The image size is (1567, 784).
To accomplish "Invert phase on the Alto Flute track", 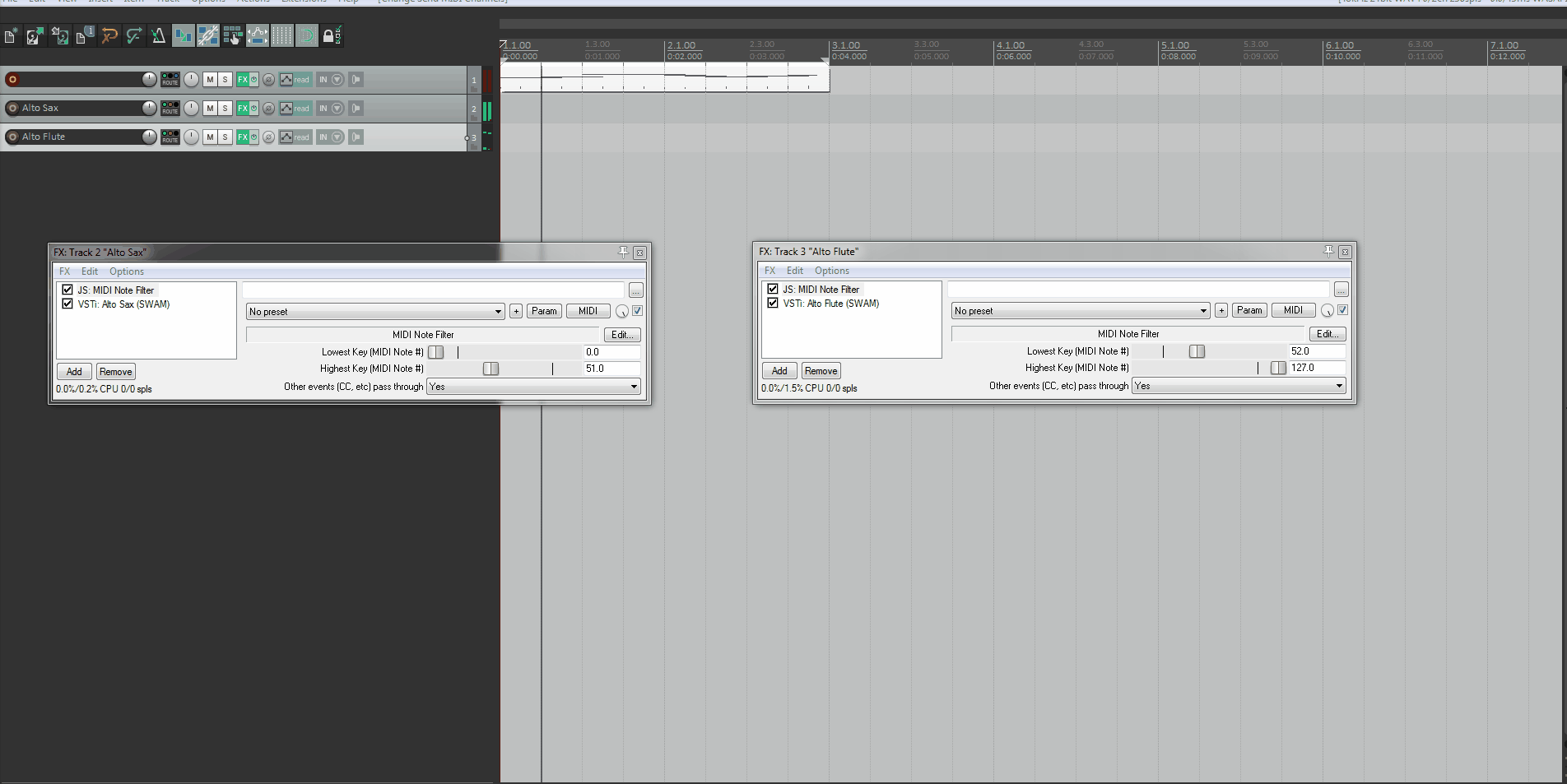I will (268, 137).
